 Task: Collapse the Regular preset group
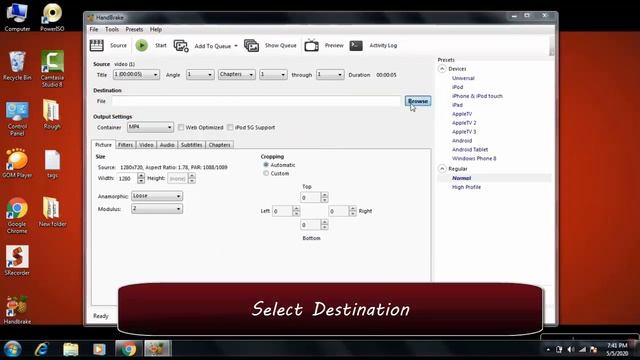click(442, 168)
